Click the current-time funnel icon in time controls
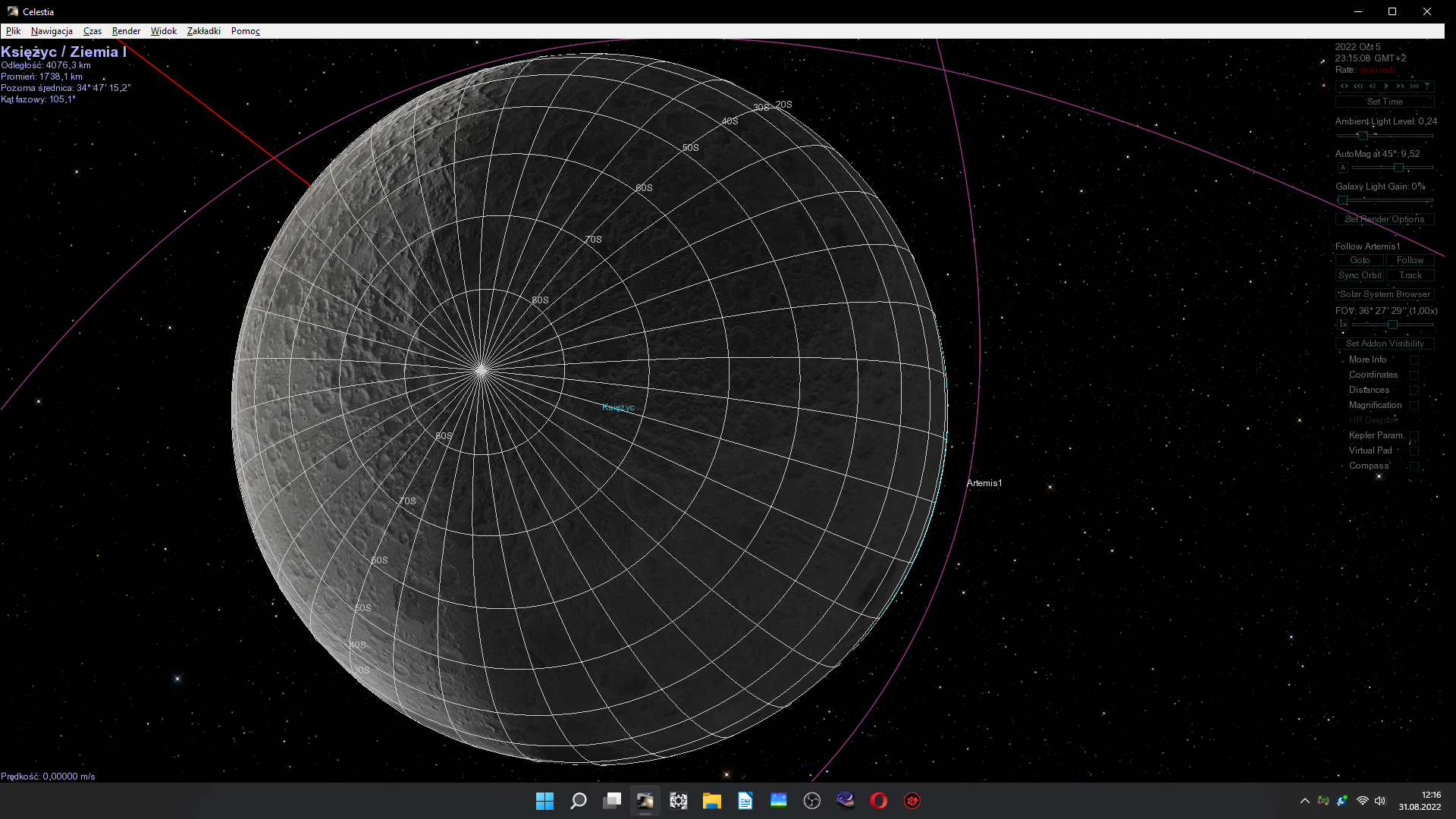Viewport: 1456px width, 819px height. pyautogui.click(x=1427, y=86)
